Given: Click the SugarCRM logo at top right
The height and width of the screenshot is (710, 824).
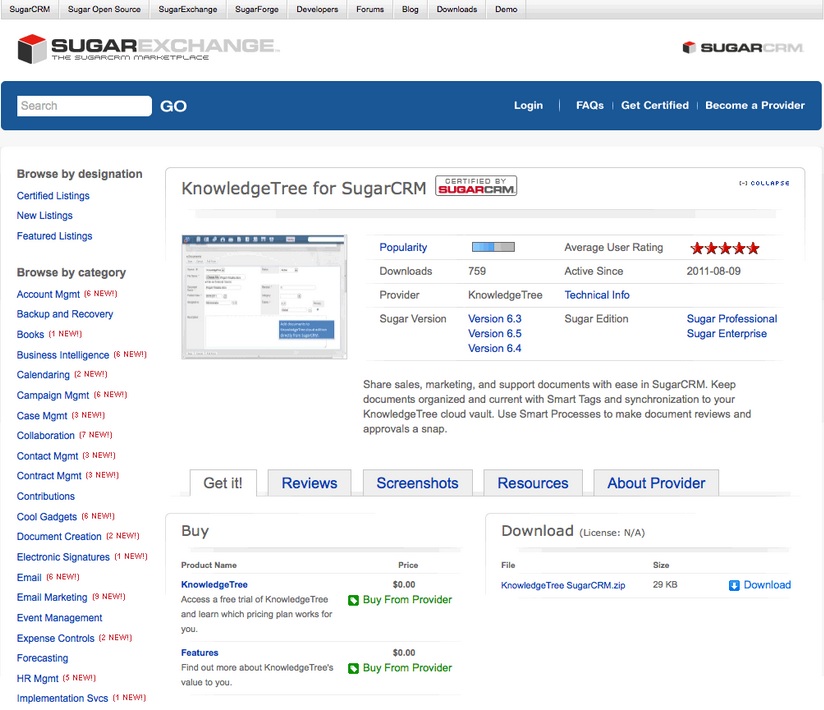Looking at the screenshot, I should [743, 47].
